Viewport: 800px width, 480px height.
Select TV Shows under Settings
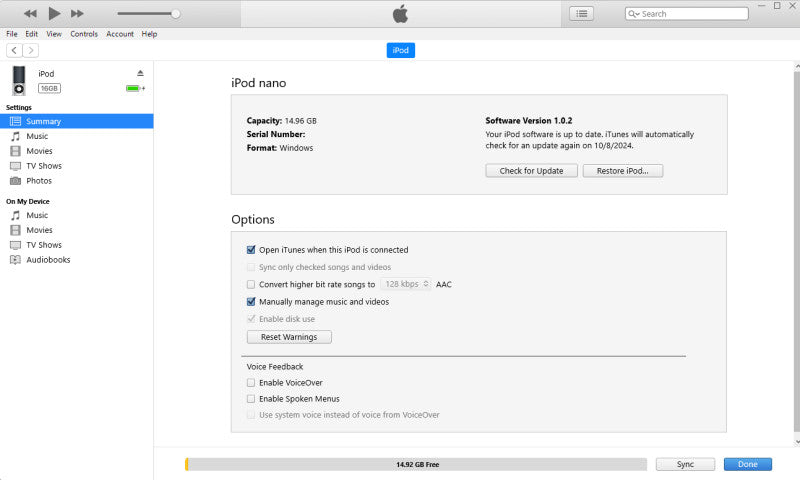tap(77, 166)
